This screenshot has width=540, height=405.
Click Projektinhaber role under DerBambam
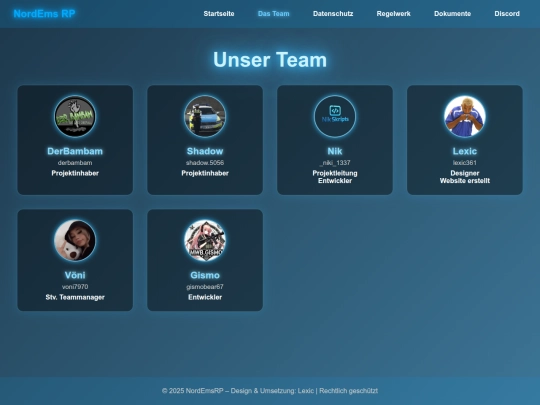[75, 173]
